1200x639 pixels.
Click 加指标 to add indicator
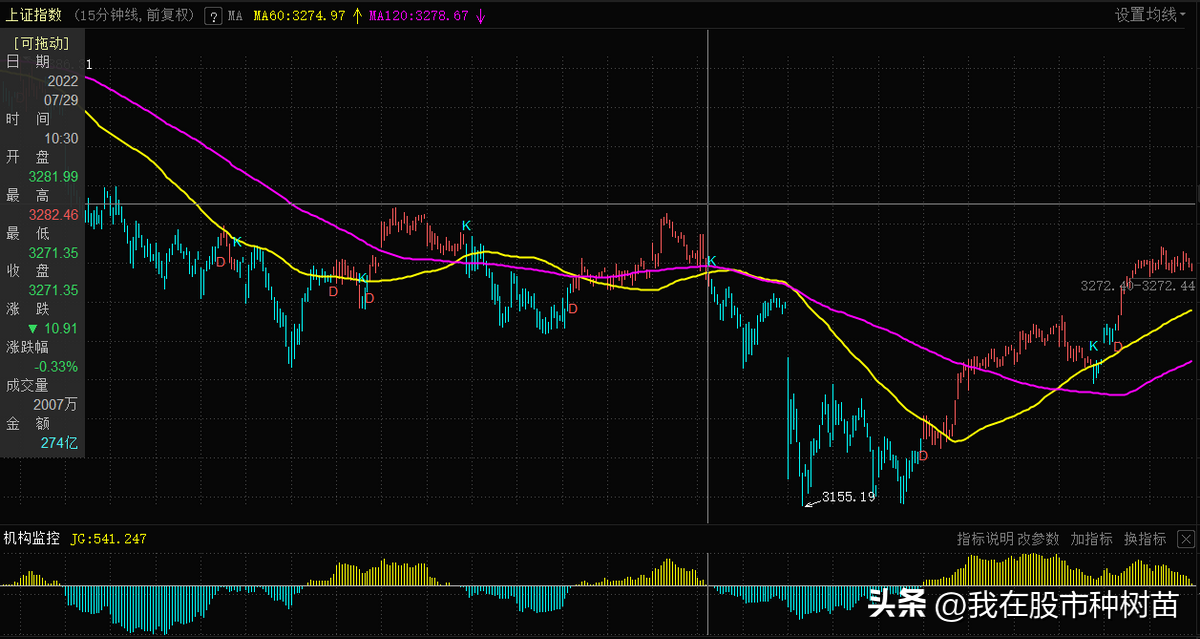[x=1091, y=539]
